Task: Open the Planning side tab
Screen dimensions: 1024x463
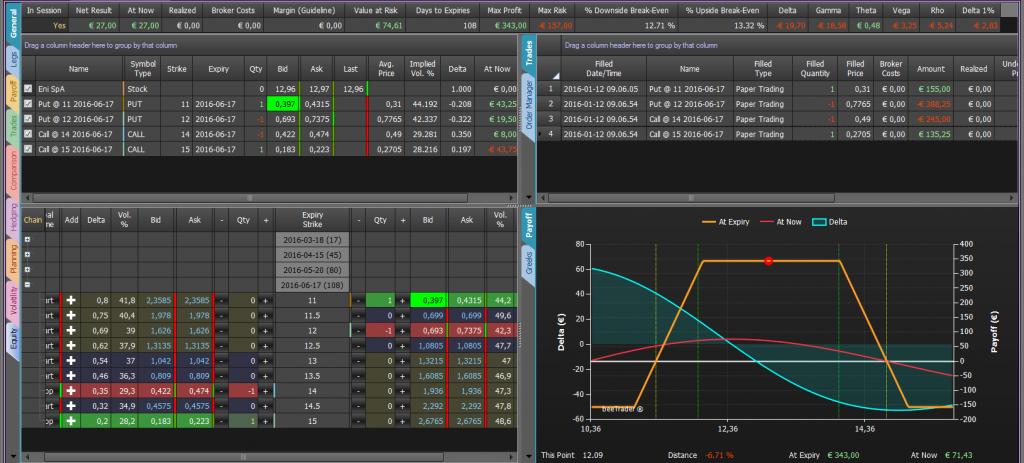Action: (x=13, y=259)
